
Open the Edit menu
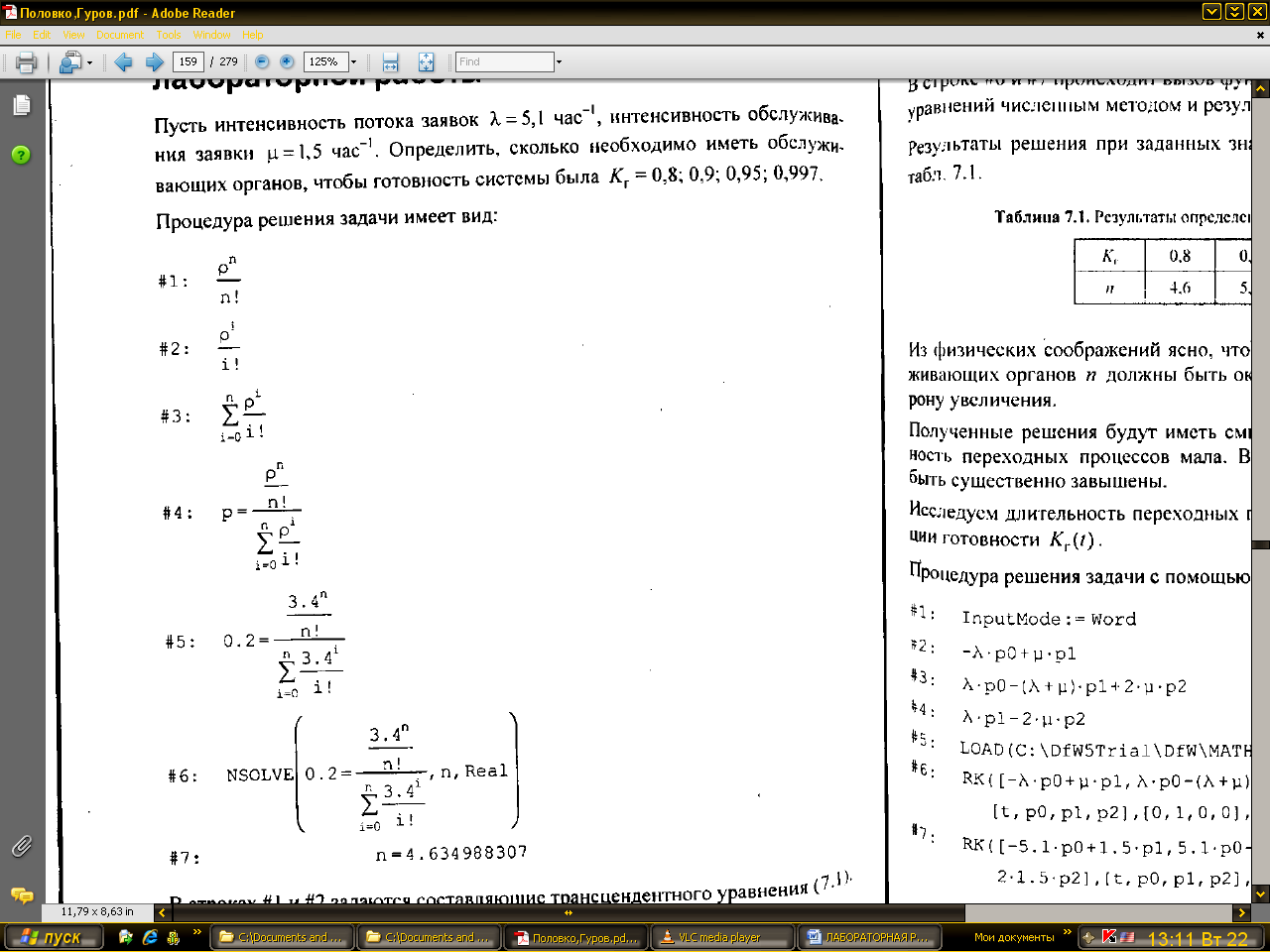[x=42, y=35]
